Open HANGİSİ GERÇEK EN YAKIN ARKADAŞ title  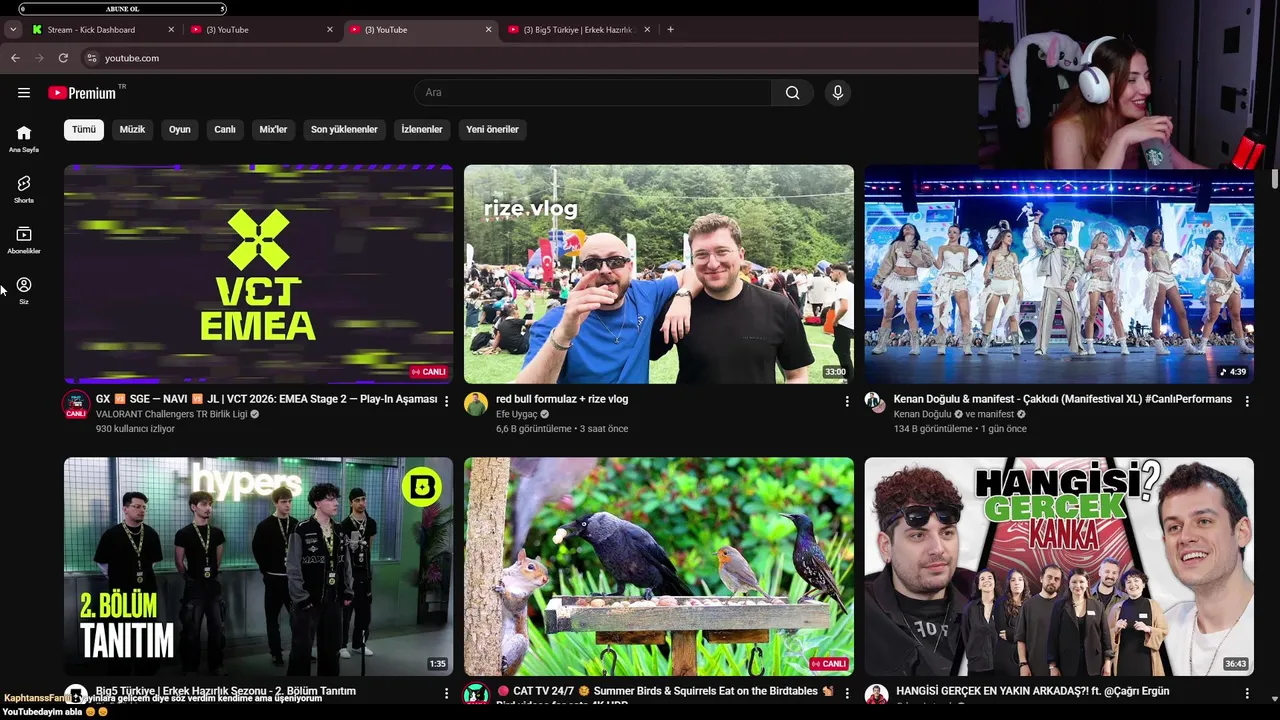1033,691
